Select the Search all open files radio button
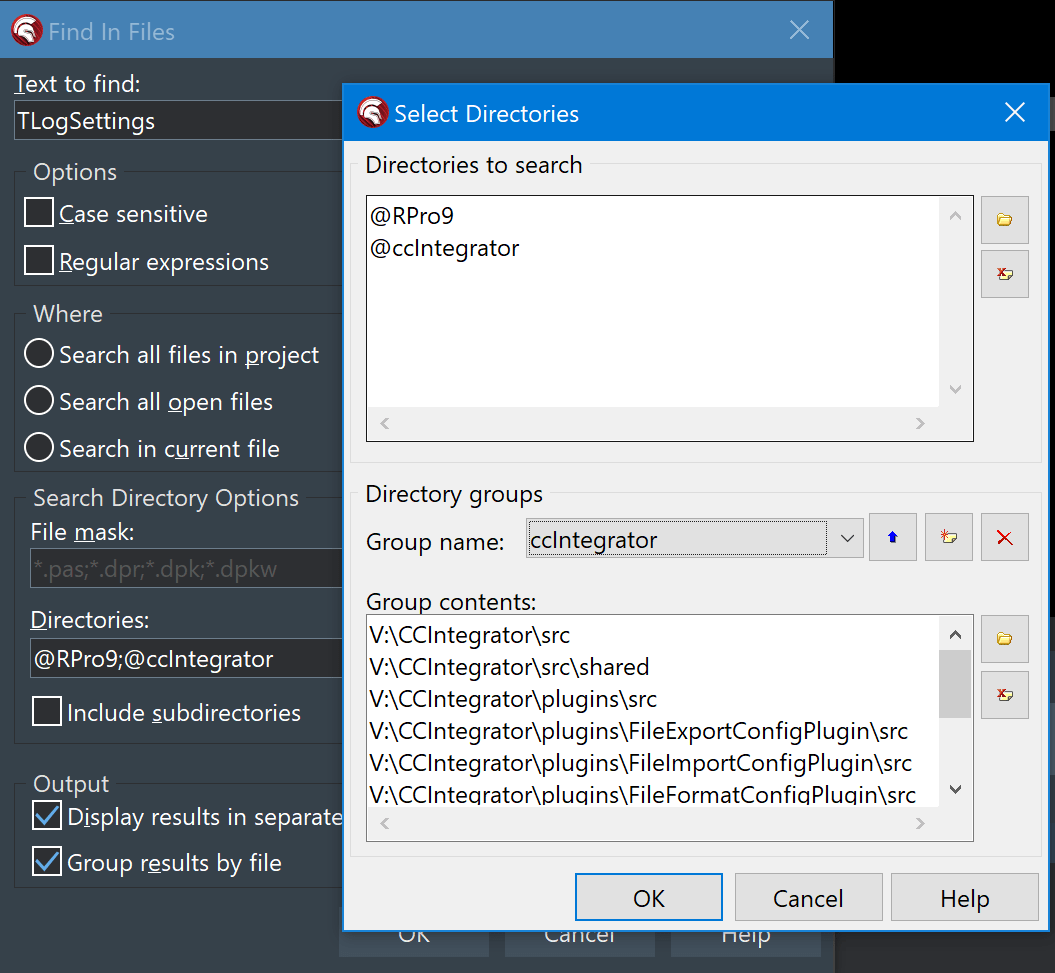Screen dimensions: 1055x973 (x=37, y=401)
